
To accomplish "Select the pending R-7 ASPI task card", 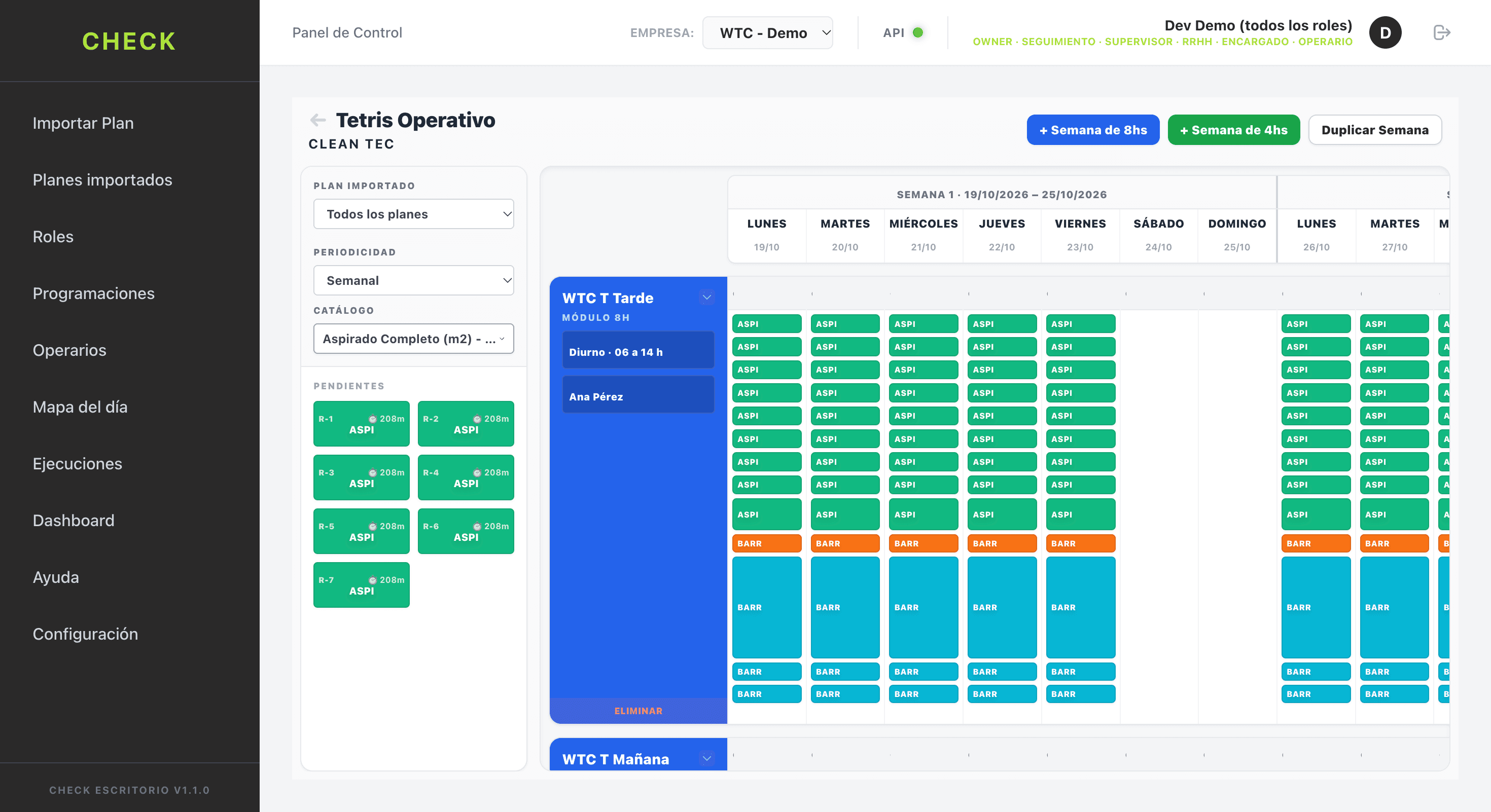I will pos(361,585).
